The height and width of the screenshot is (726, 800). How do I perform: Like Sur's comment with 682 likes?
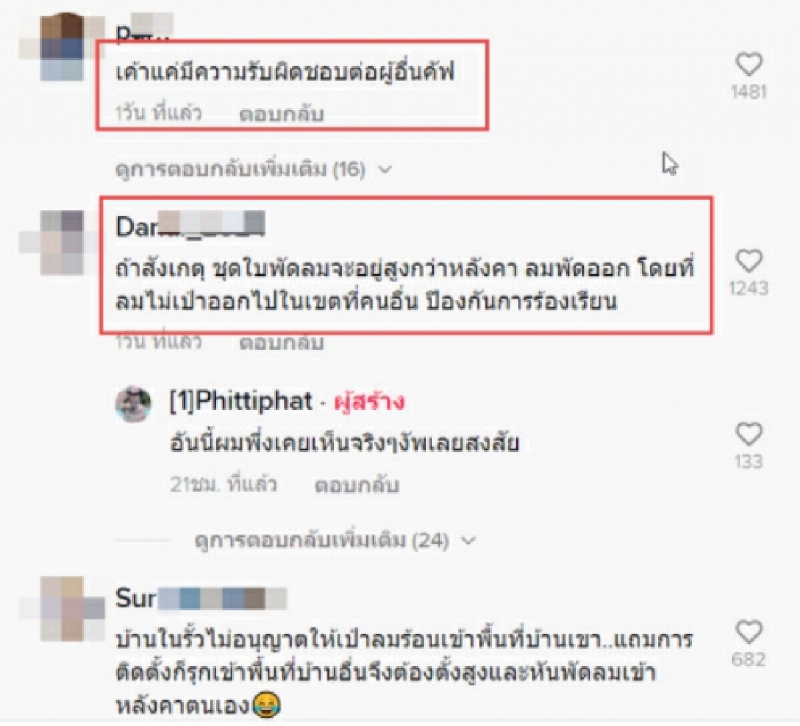pos(749,632)
